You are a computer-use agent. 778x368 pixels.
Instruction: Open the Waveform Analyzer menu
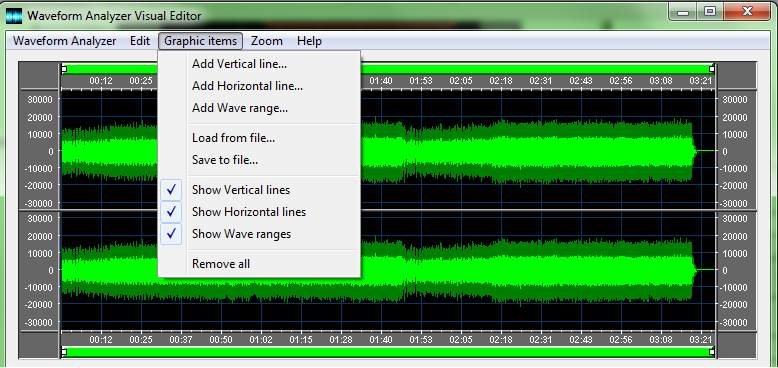pos(65,41)
